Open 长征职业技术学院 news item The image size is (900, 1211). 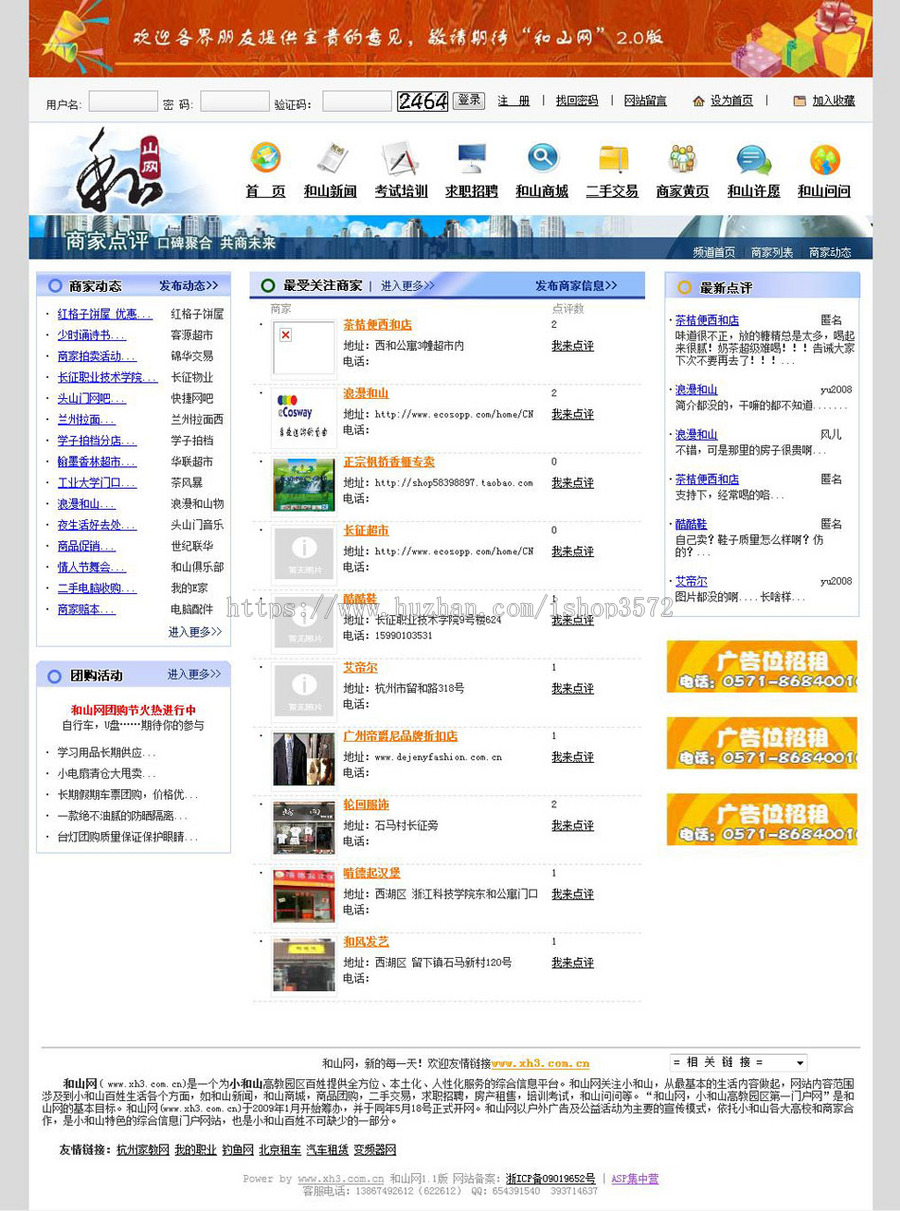coord(107,377)
